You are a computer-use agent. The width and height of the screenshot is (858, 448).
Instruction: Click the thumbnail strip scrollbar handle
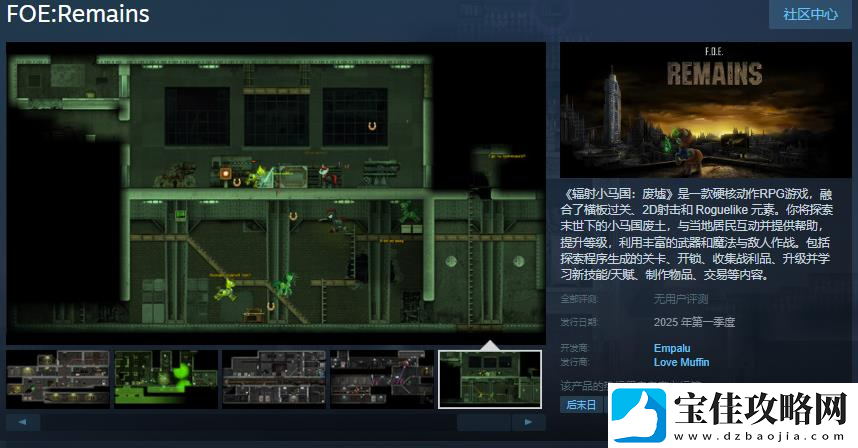tap(484, 422)
